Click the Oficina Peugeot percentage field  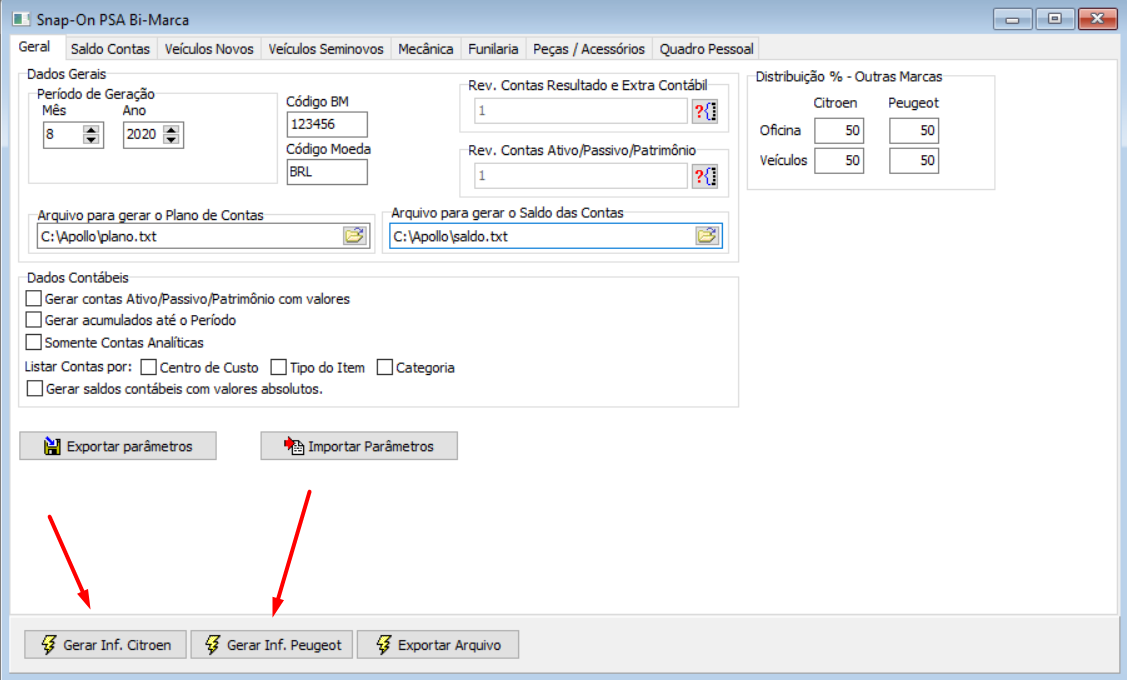pyautogui.click(x=914, y=131)
